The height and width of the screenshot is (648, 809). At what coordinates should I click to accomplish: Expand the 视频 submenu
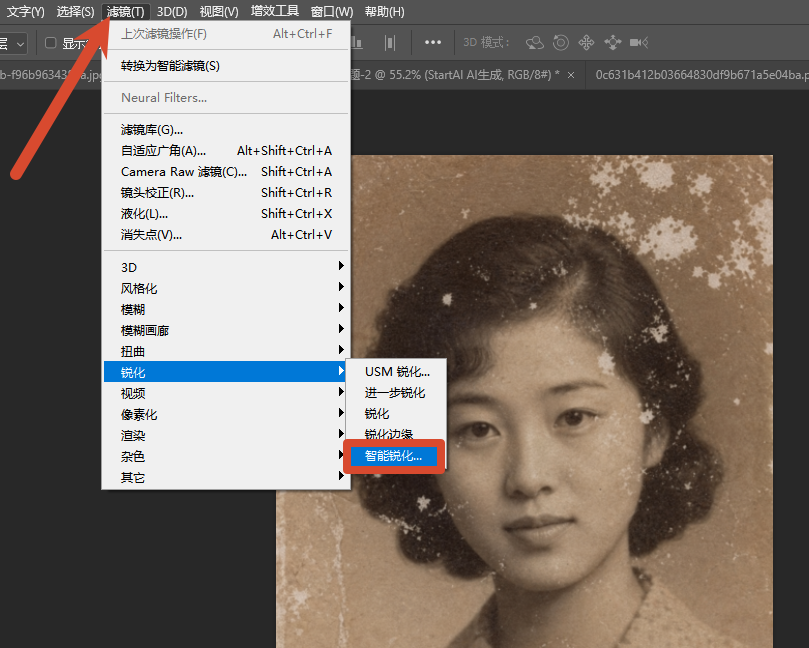coord(226,394)
